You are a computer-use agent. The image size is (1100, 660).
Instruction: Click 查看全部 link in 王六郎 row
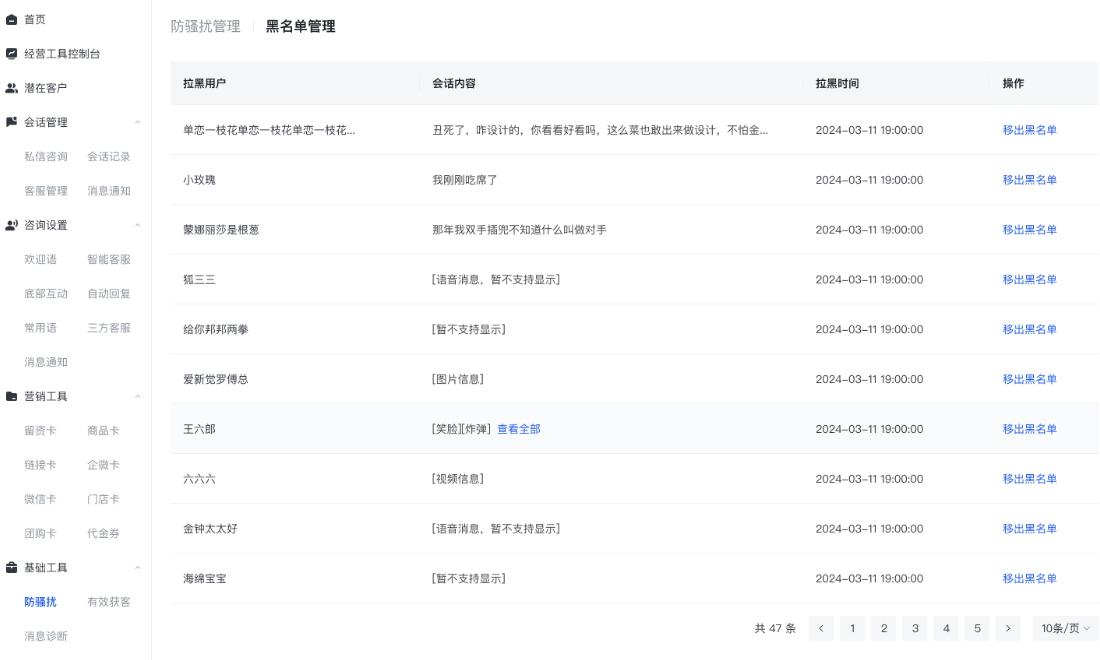click(518, 429)
